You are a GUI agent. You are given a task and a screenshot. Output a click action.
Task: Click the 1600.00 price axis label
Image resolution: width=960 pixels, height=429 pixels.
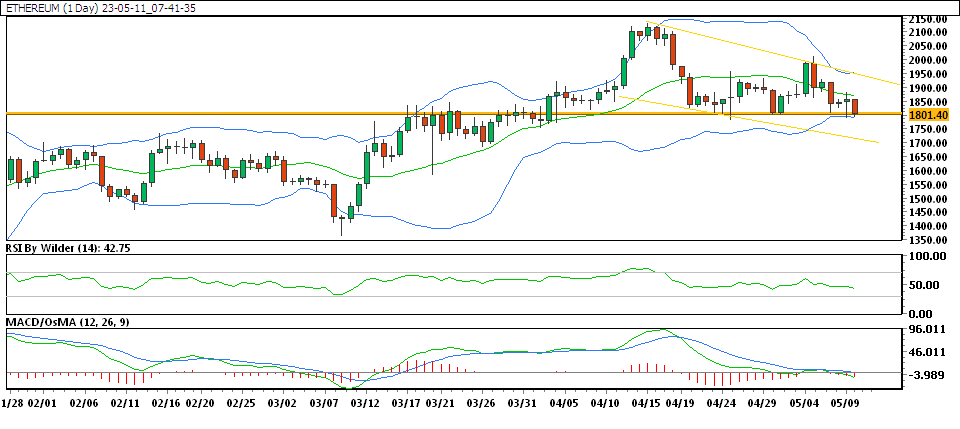929,171
